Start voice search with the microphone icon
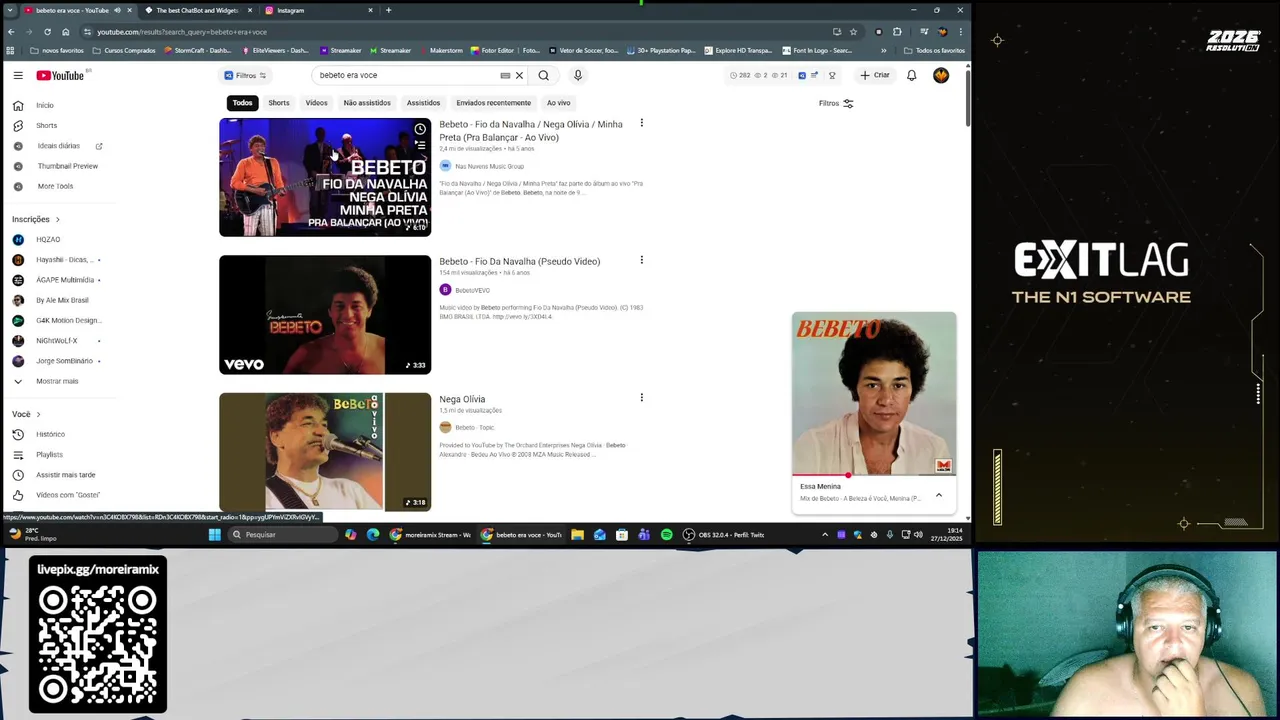 coord(577,75)
